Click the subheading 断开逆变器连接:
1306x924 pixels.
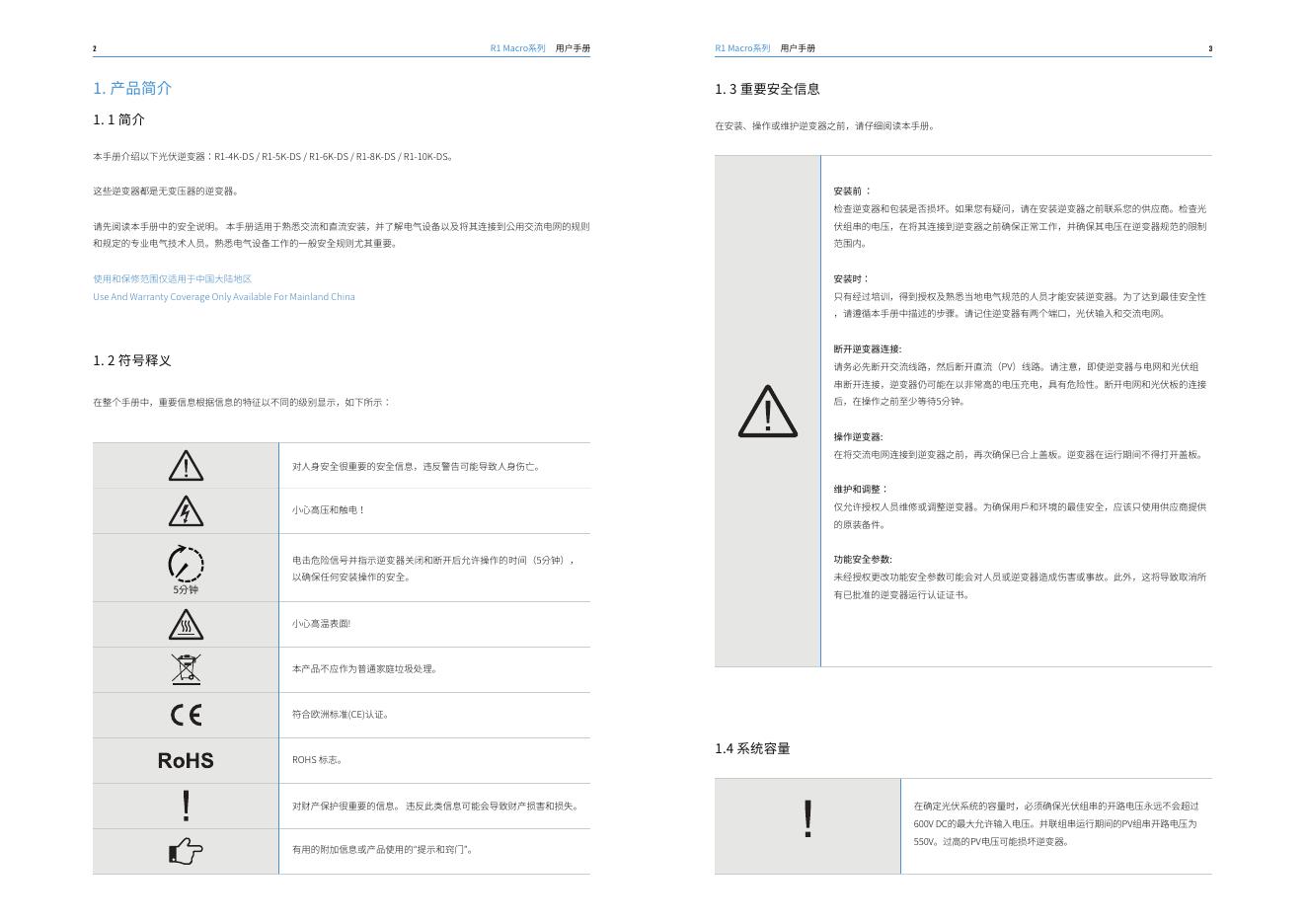pos(868,348)
